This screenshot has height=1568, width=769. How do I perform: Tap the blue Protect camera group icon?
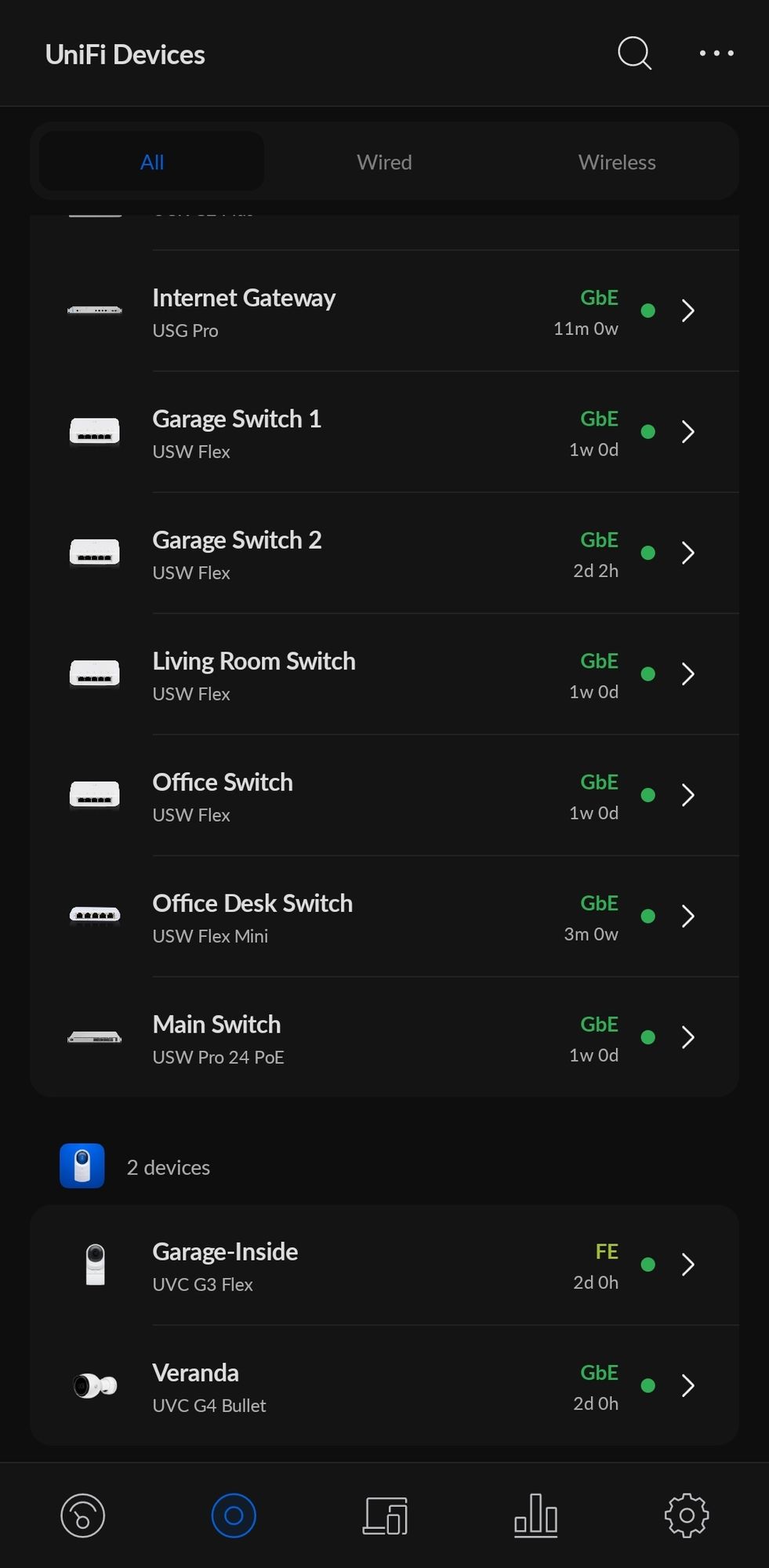click(x=82, y=1166)
